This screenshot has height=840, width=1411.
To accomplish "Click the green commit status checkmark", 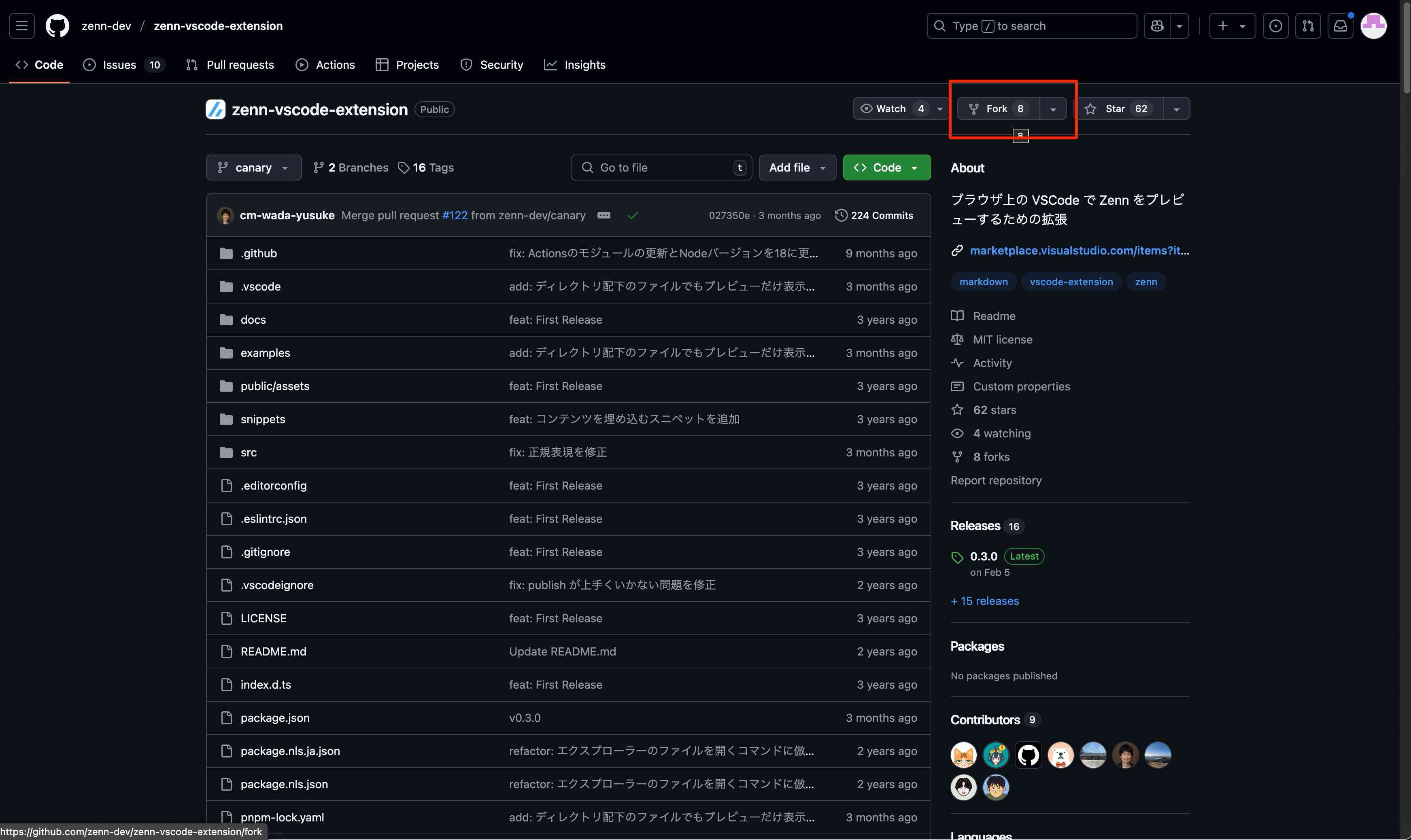I will pos(633,215).
